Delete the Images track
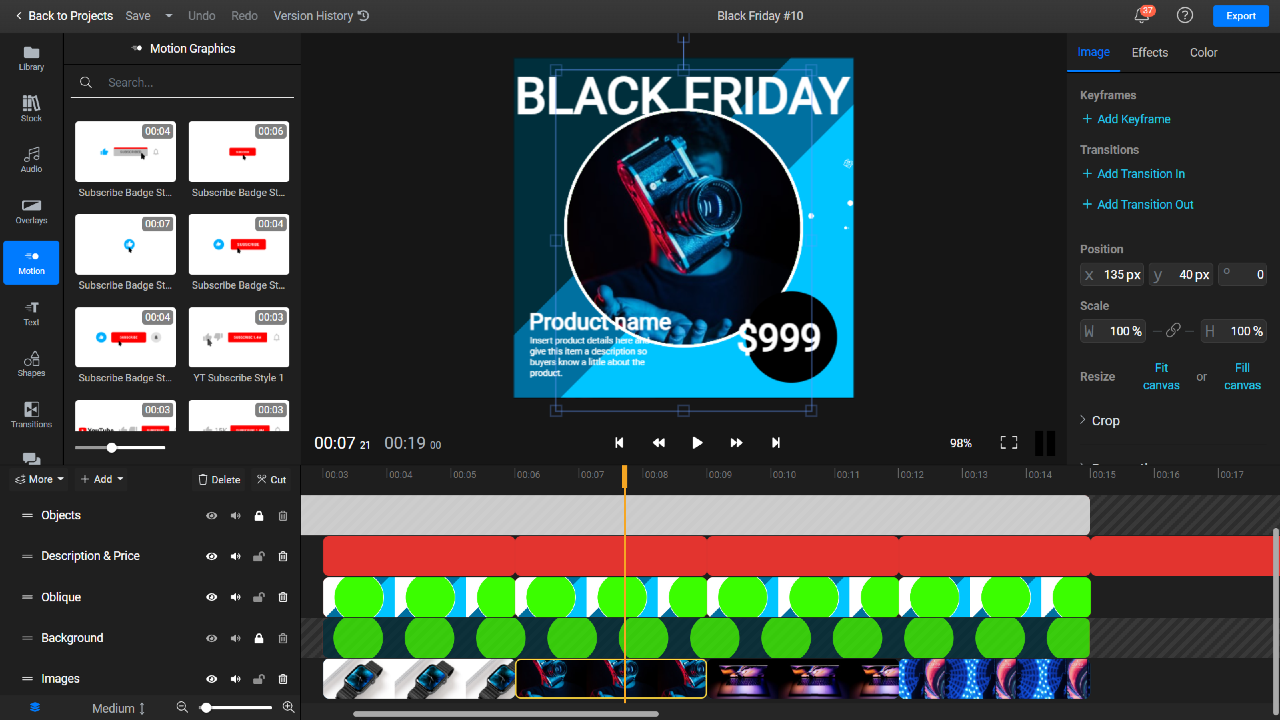 283,679
